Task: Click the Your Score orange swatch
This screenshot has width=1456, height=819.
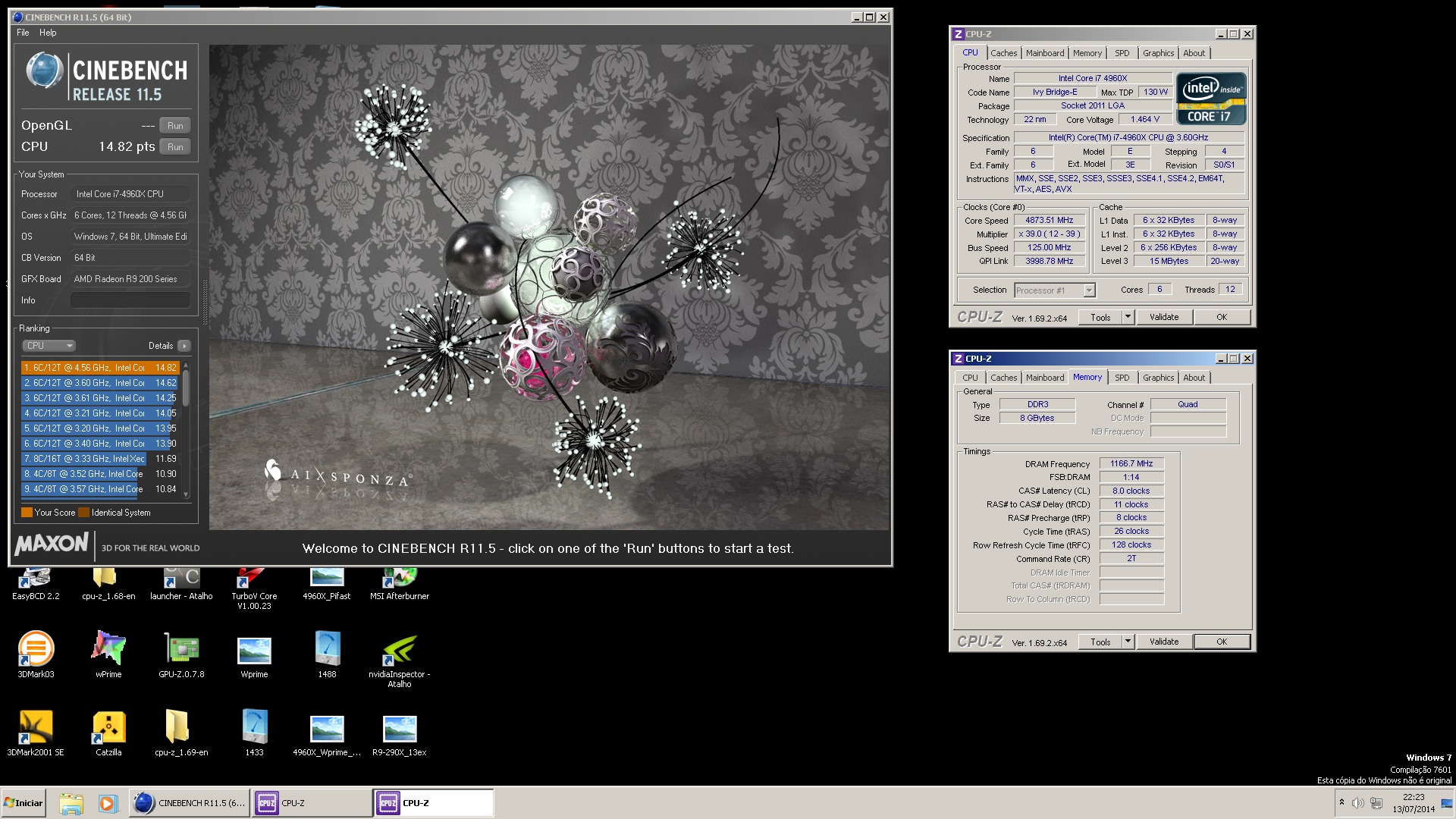Action: click(27, 513)
